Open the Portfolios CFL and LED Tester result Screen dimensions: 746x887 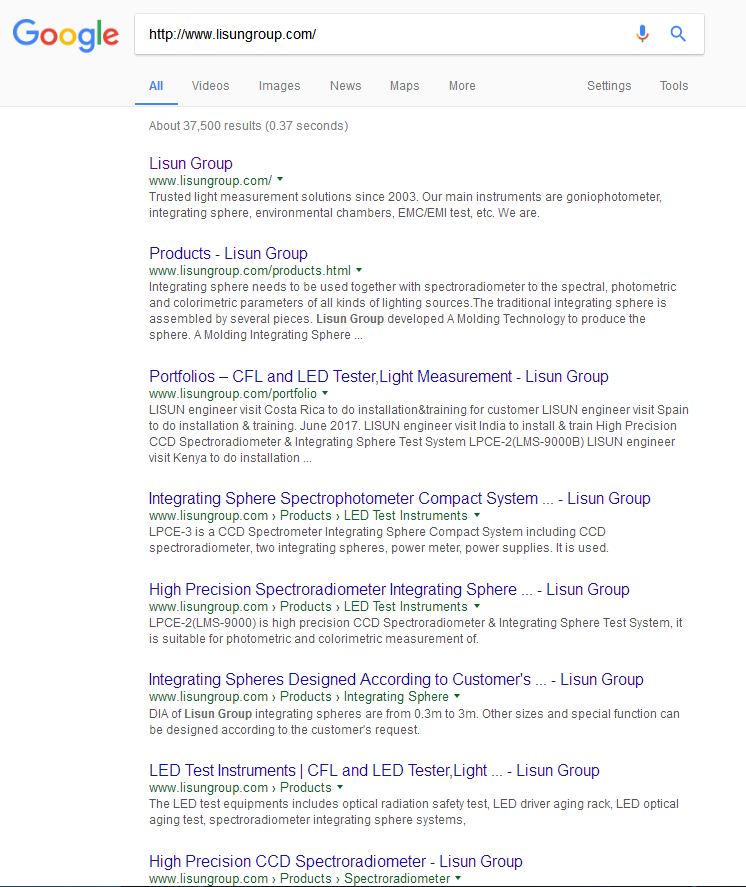(378, 376)
